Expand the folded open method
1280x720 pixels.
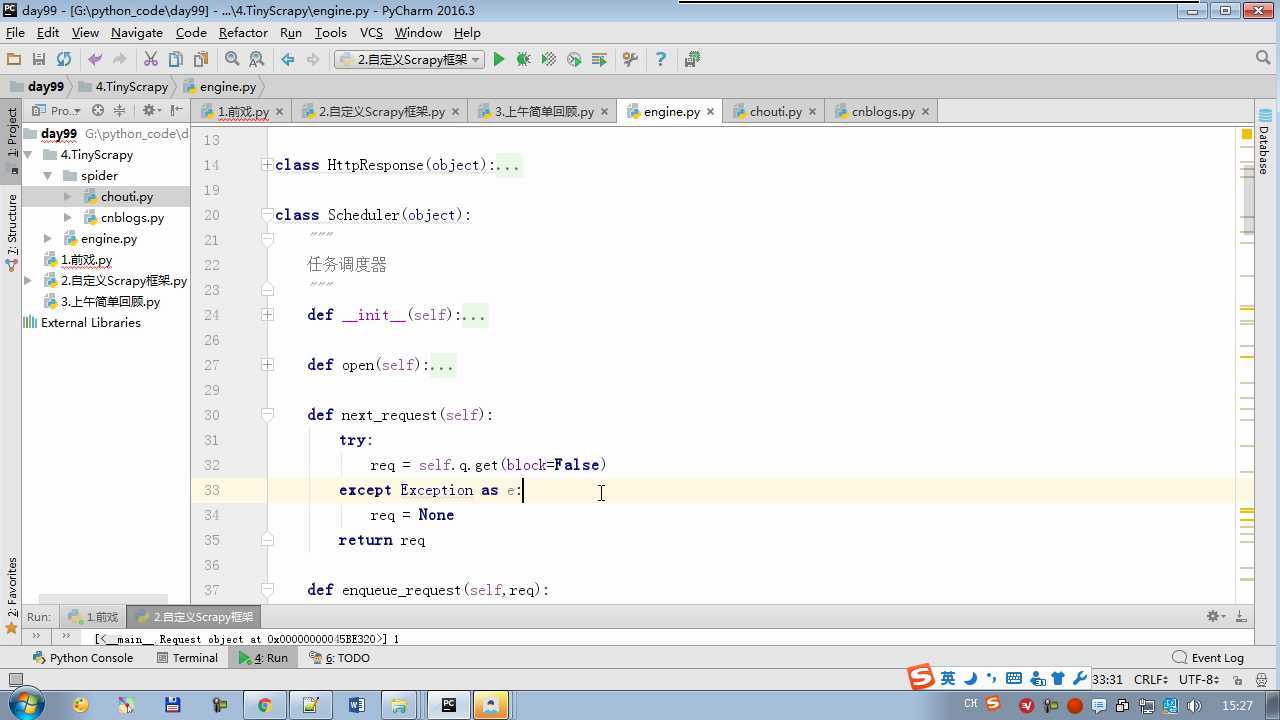tap(267, 365)
